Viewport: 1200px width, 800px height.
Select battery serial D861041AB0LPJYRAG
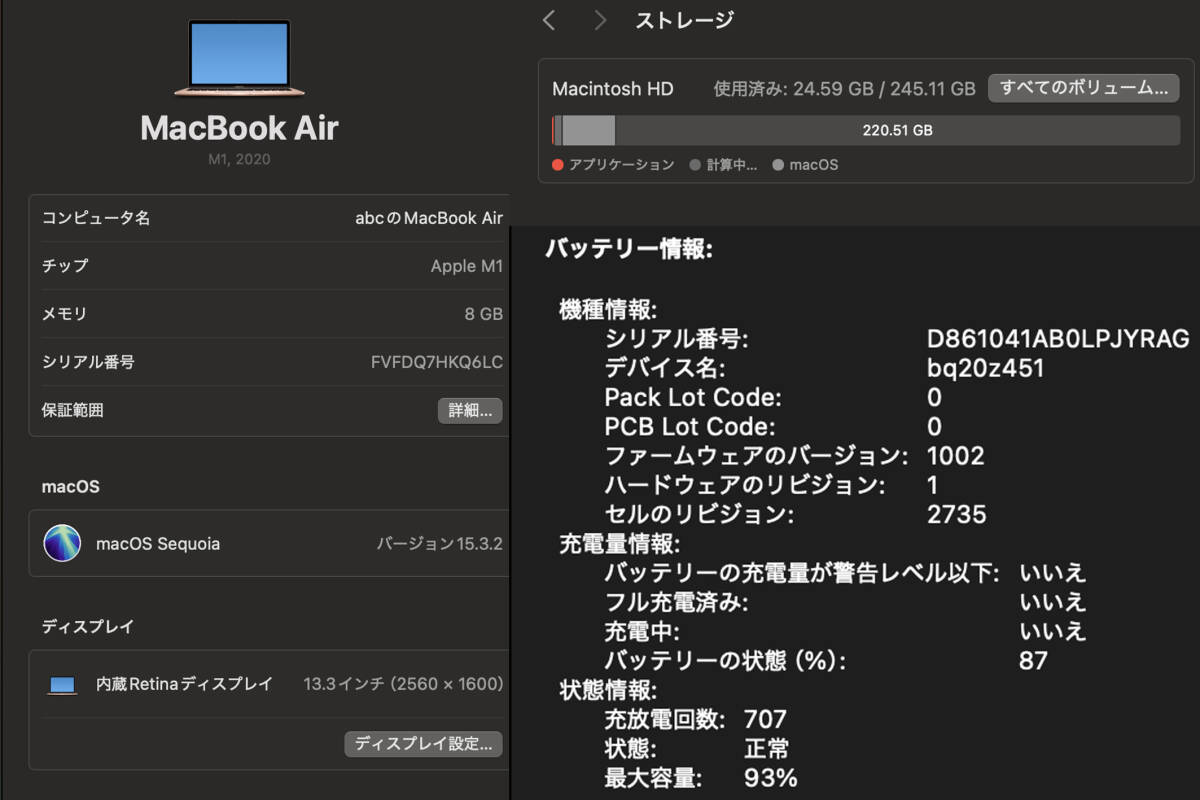point(1059,339)
